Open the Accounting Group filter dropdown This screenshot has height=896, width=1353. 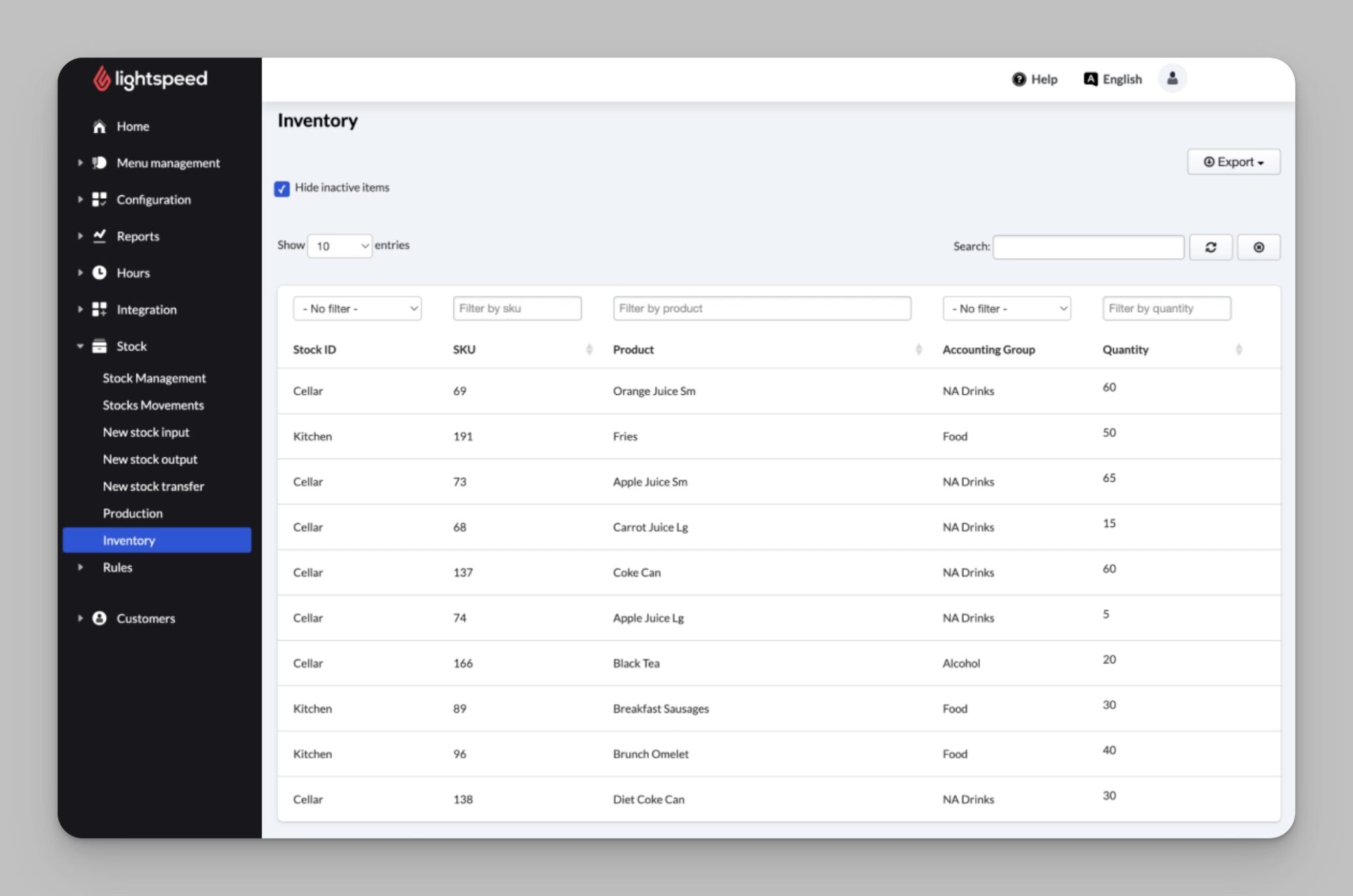pos(1007,308)
